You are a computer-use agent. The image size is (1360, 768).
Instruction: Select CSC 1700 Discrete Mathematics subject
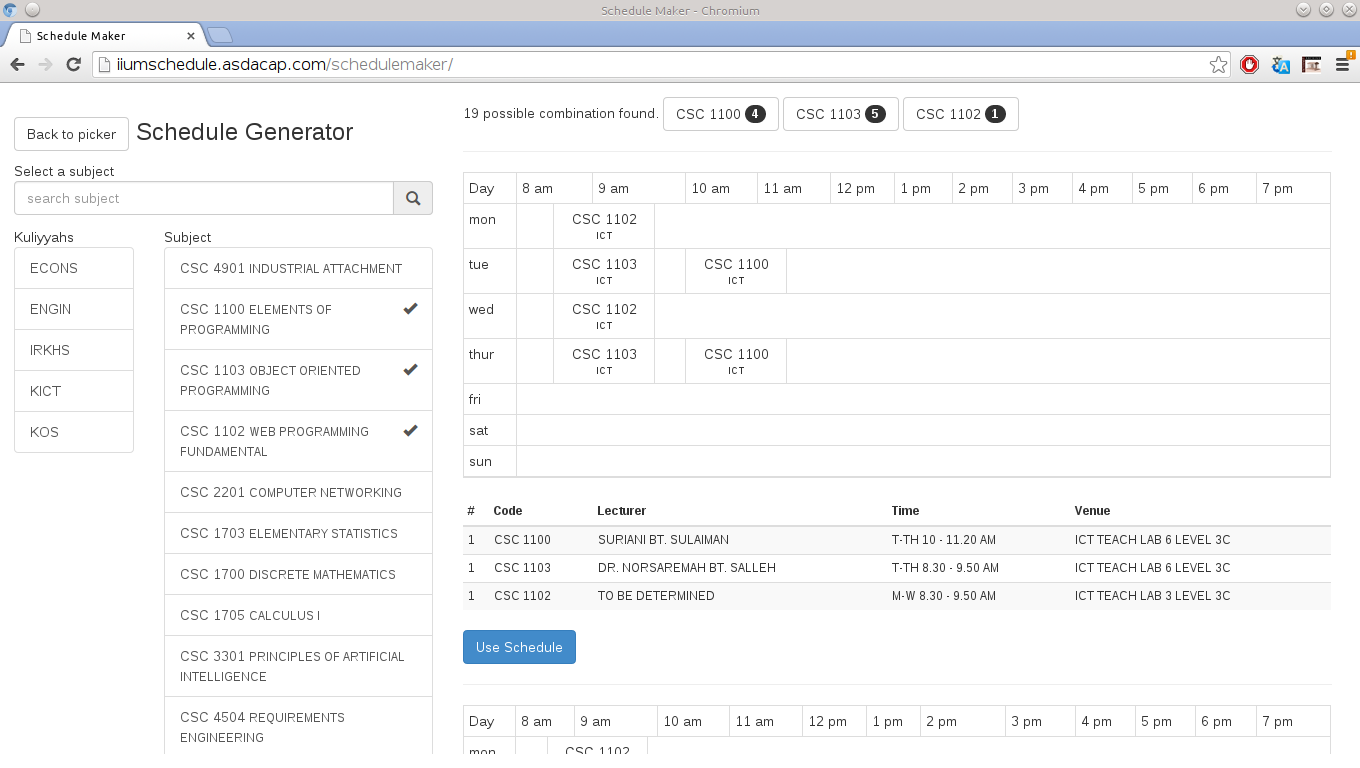pyautogui.click(x=298, y=574)
